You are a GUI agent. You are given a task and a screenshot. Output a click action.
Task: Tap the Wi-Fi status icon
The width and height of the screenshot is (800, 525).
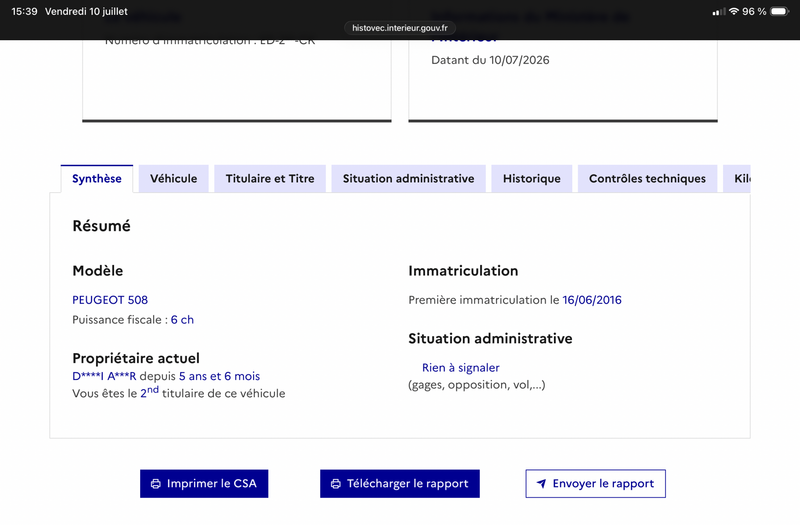point(734,11)
